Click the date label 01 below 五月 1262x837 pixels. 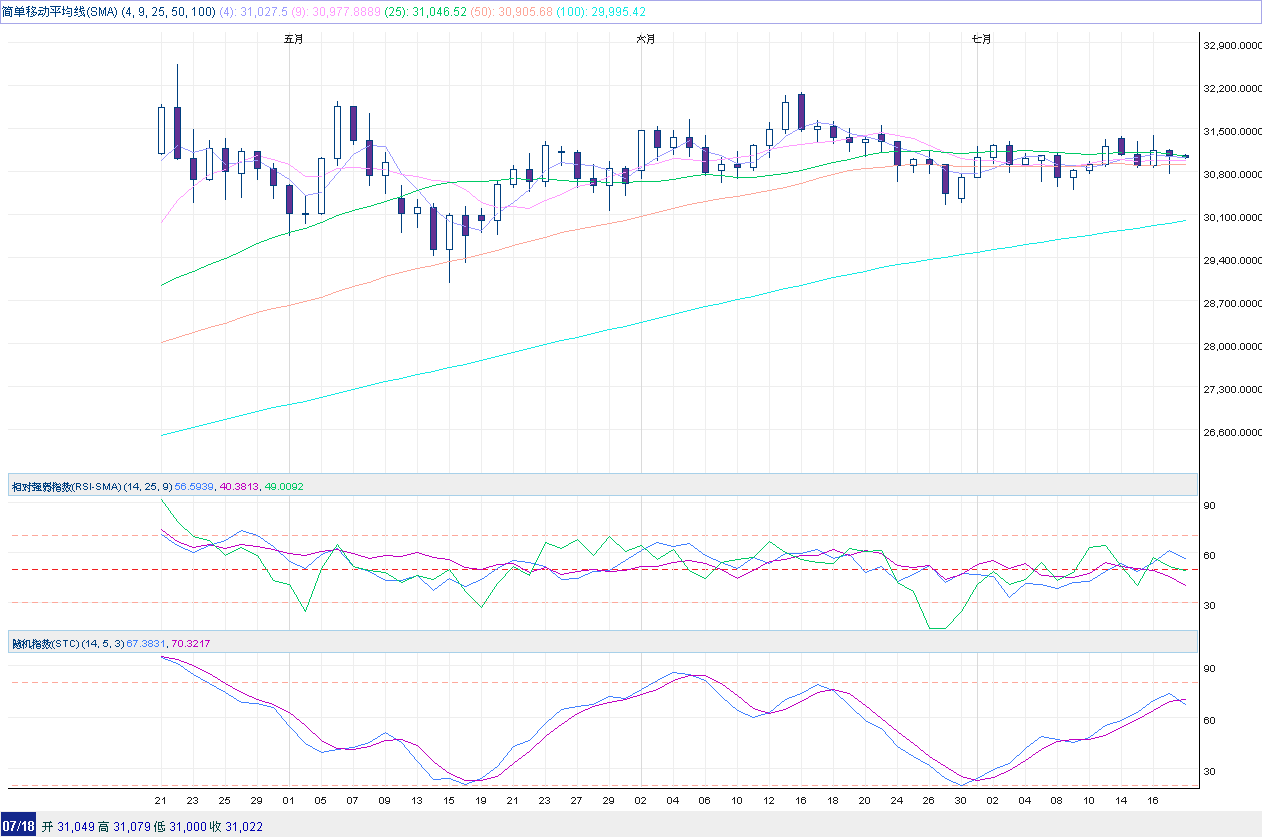[289, 801]
